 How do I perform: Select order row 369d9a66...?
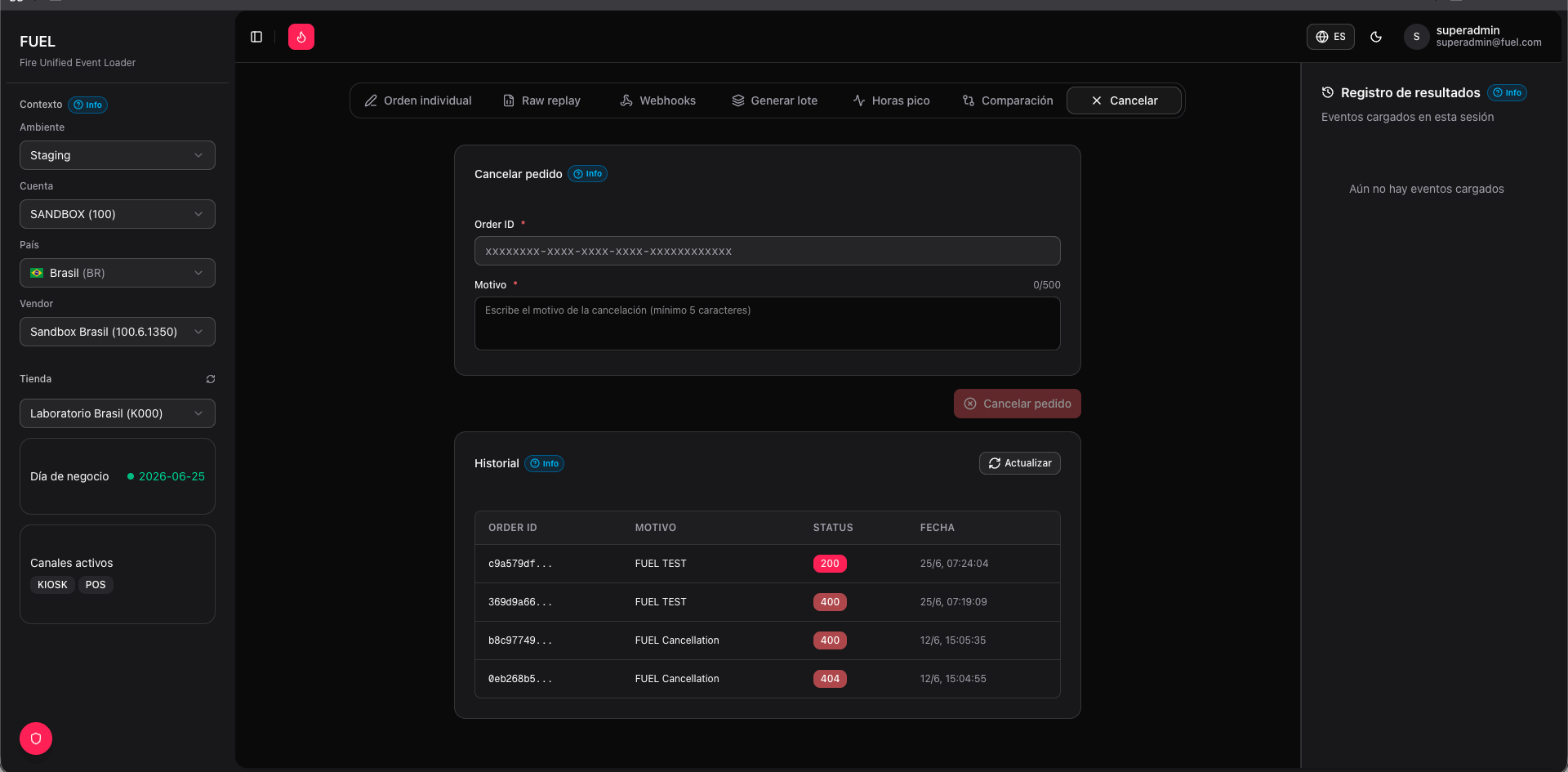[x=768, y=602]
